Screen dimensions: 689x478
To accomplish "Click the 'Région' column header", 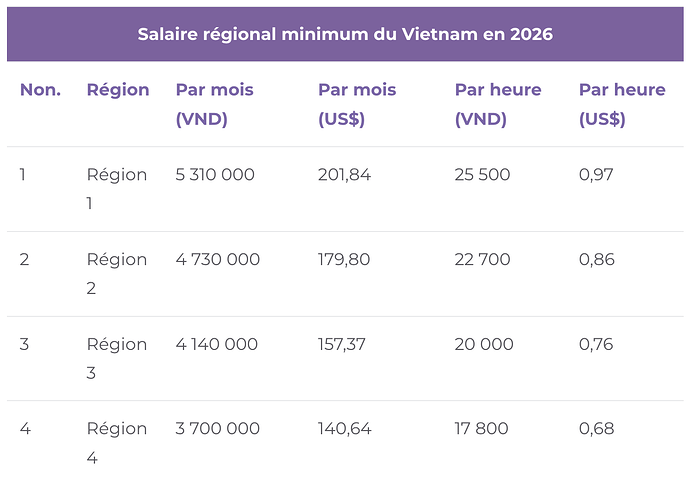I will click(x=118, y=90).
